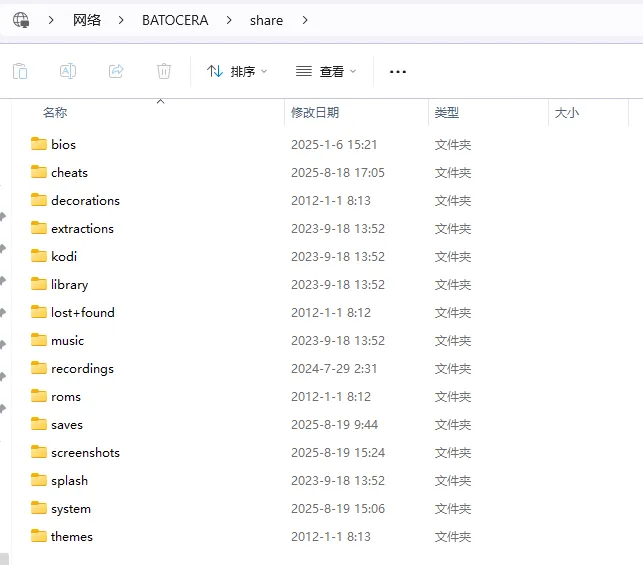Click the Delete trash icon
The height and width of the screenshot is (565, 643).
coord(164,71)
